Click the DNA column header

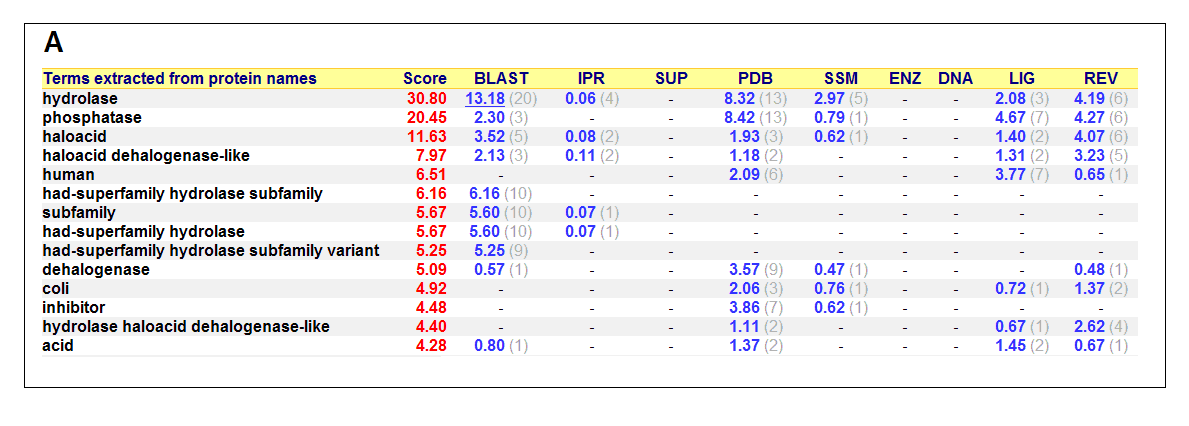(x=955, y=79)
